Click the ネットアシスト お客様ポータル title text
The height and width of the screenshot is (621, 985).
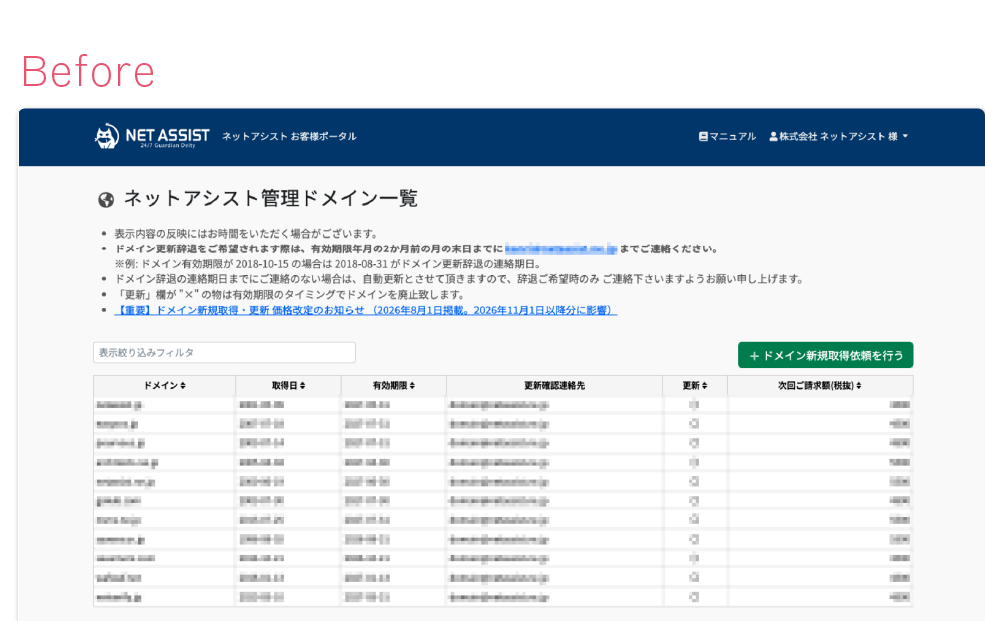289,136
